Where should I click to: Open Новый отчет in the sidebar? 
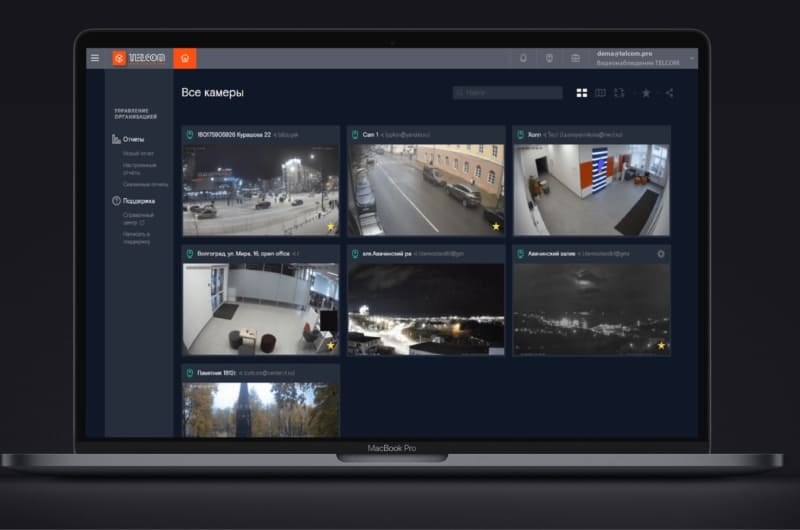pyautogui.click(x=138, y=154)
